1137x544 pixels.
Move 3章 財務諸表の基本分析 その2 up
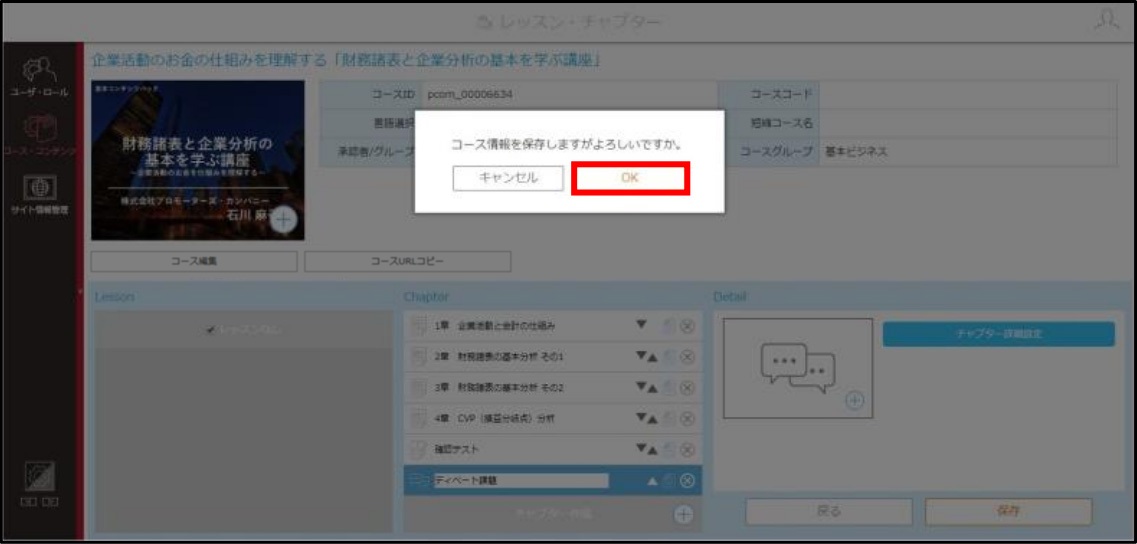pos(653,388)
